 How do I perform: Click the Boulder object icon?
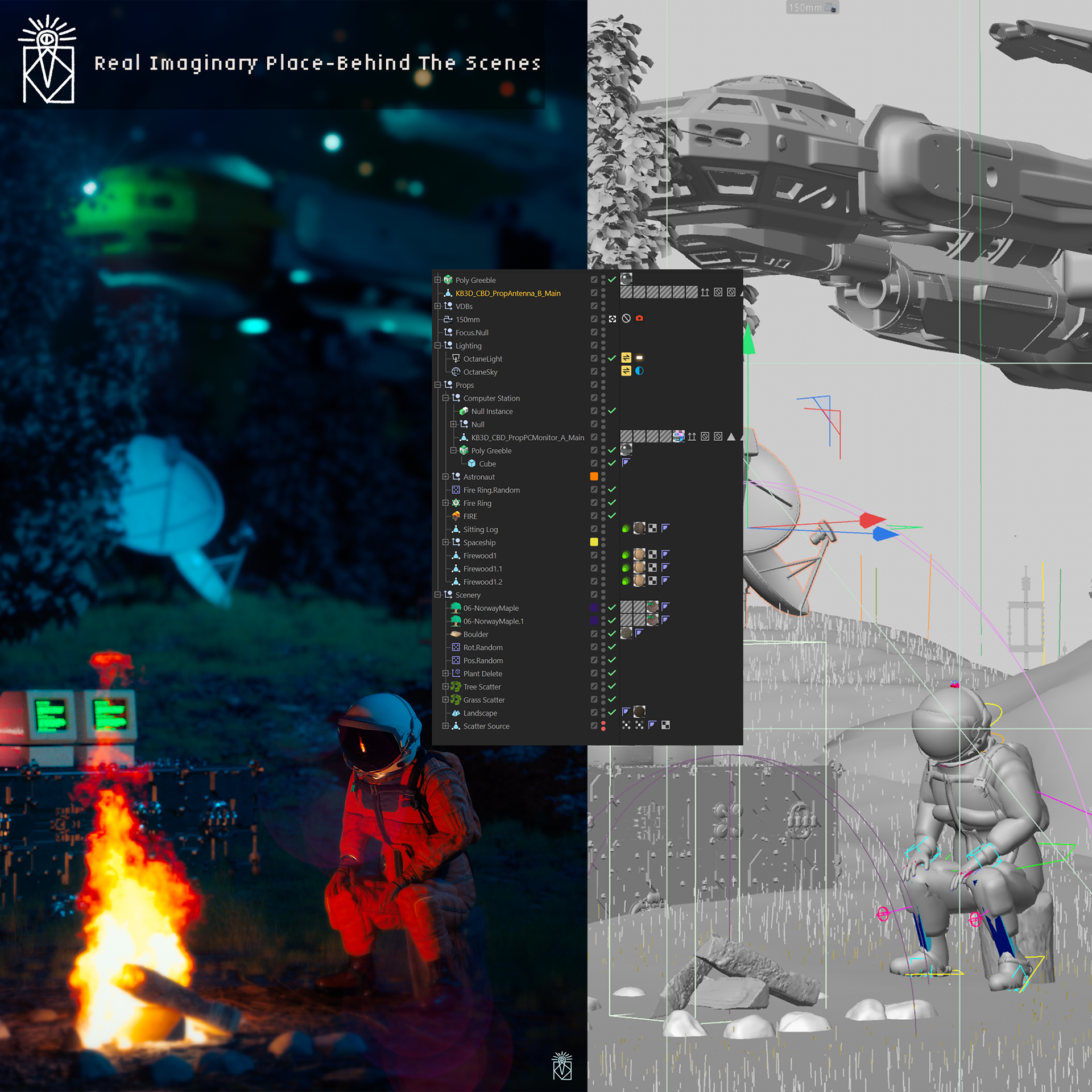(456, 634)
